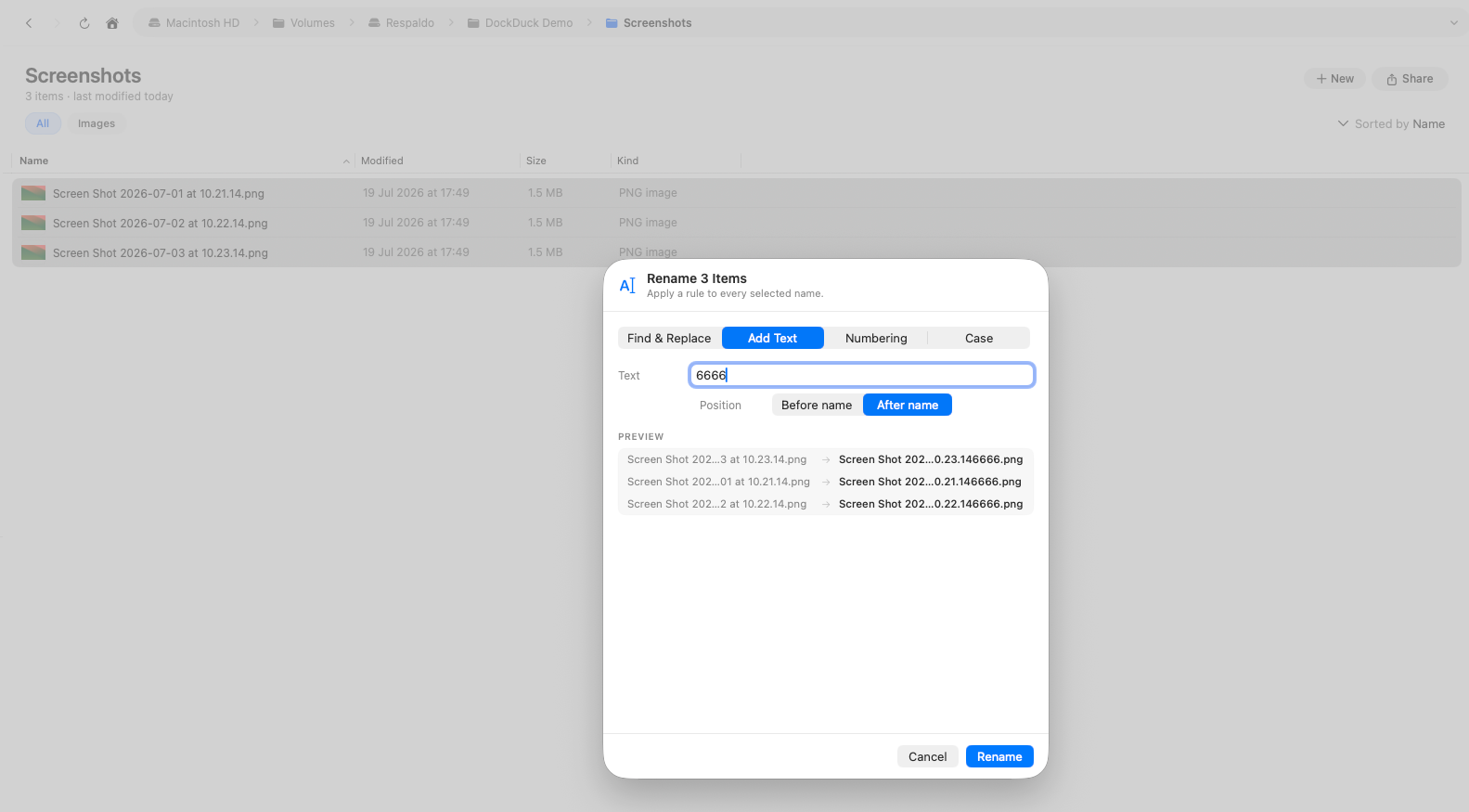This screenshot has height=812, width=1469.
Task: Click preview result Screen Shot 202...0.22.146666.png
Action: [931, 505]
